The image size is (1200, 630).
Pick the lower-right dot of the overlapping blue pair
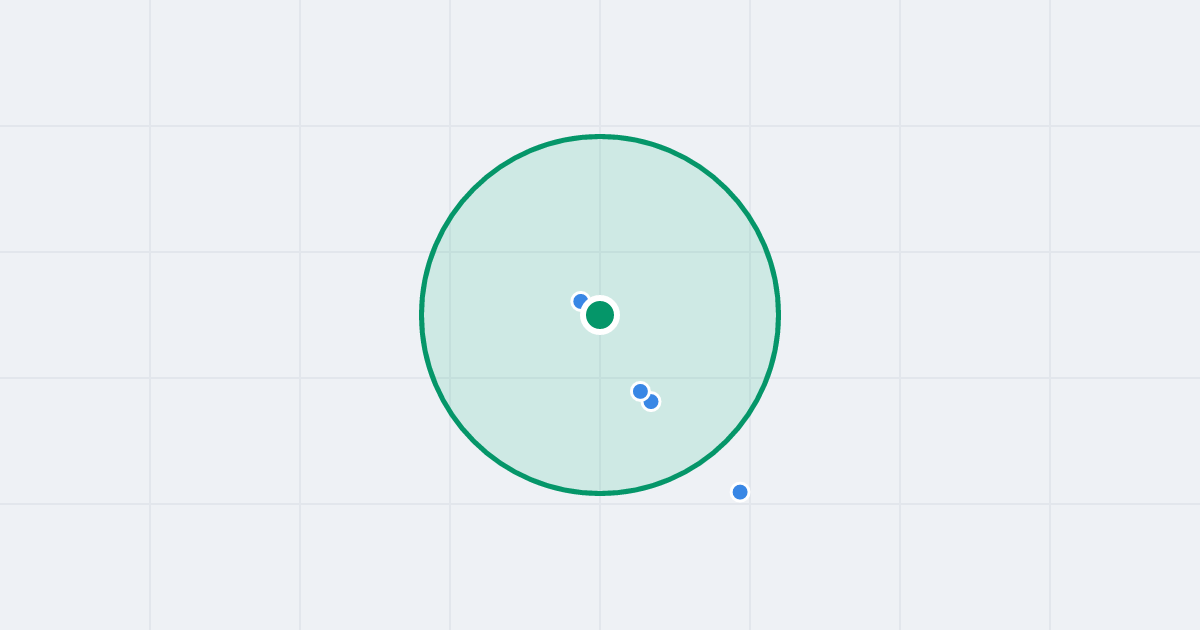(x=651, y=402)
